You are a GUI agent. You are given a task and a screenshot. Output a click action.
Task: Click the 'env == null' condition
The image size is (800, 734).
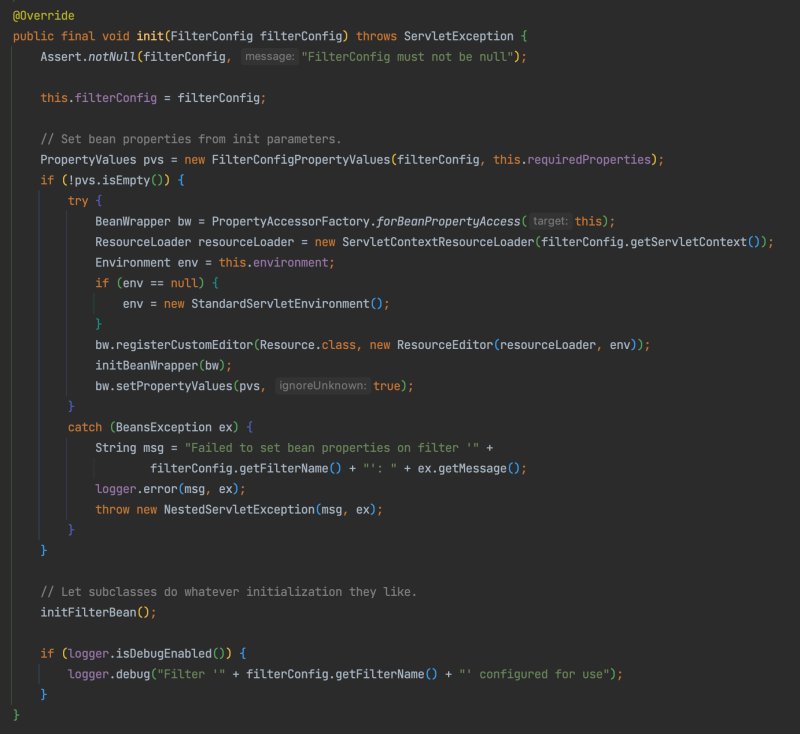tap(160, 283)
